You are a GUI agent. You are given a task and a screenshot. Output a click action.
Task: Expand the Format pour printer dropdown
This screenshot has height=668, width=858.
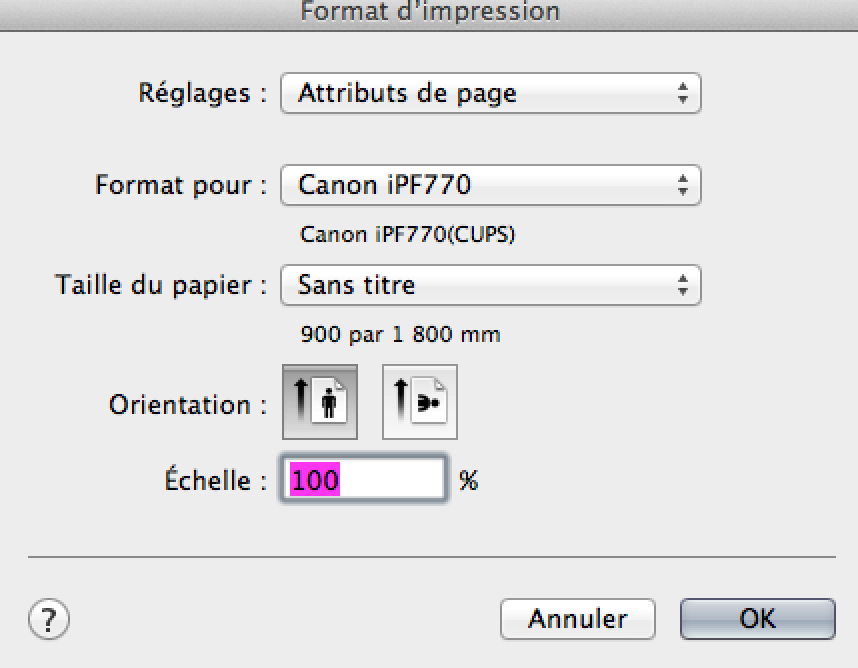click(x=480, y=185)
